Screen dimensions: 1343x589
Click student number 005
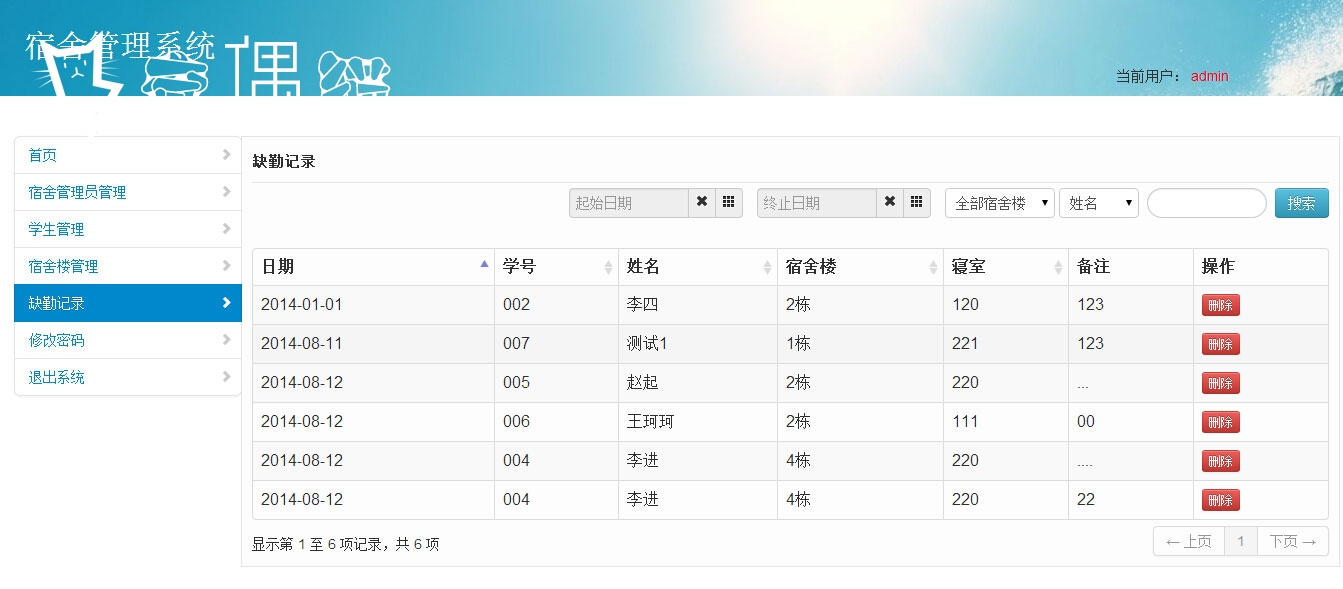(516, 382)
